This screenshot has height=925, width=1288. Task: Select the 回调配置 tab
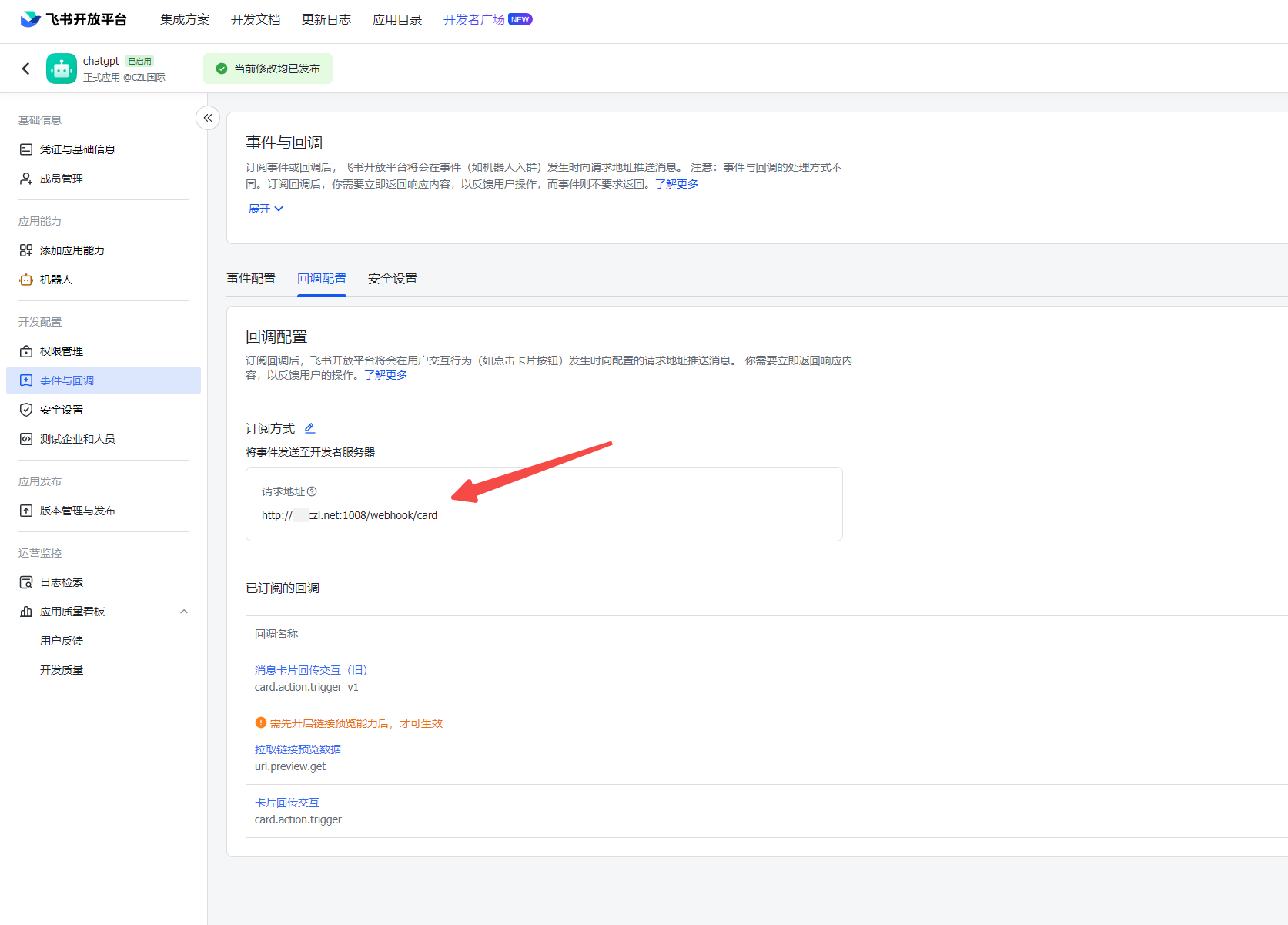tap(322, 279)
